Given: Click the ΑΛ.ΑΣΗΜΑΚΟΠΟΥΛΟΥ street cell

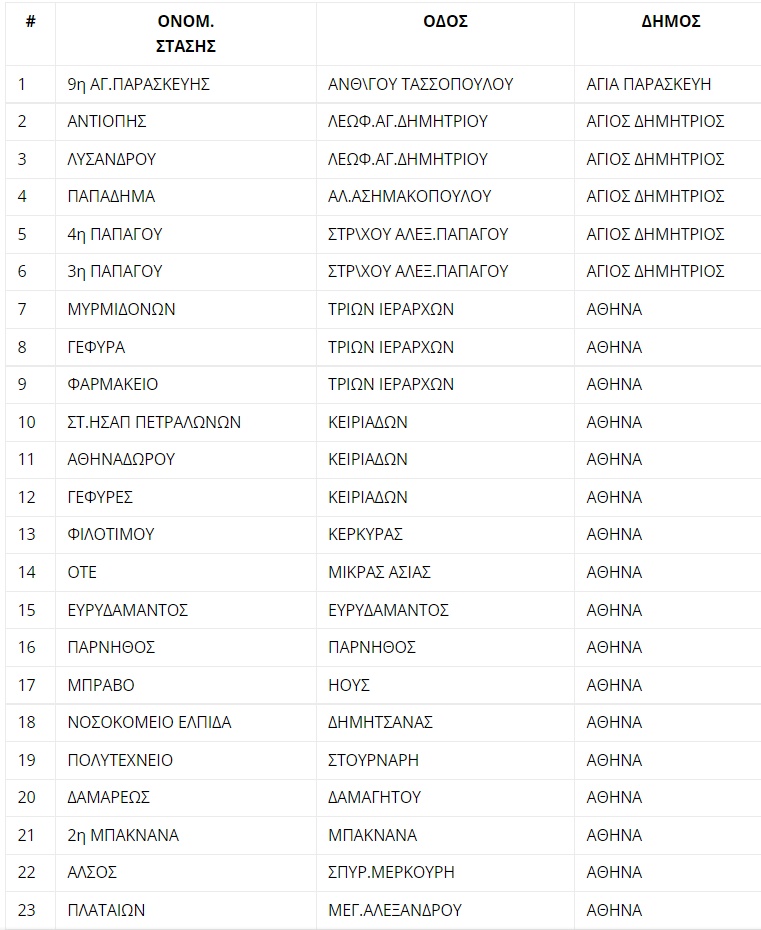Looking at the screenshot, I should (x=445, y=196).
